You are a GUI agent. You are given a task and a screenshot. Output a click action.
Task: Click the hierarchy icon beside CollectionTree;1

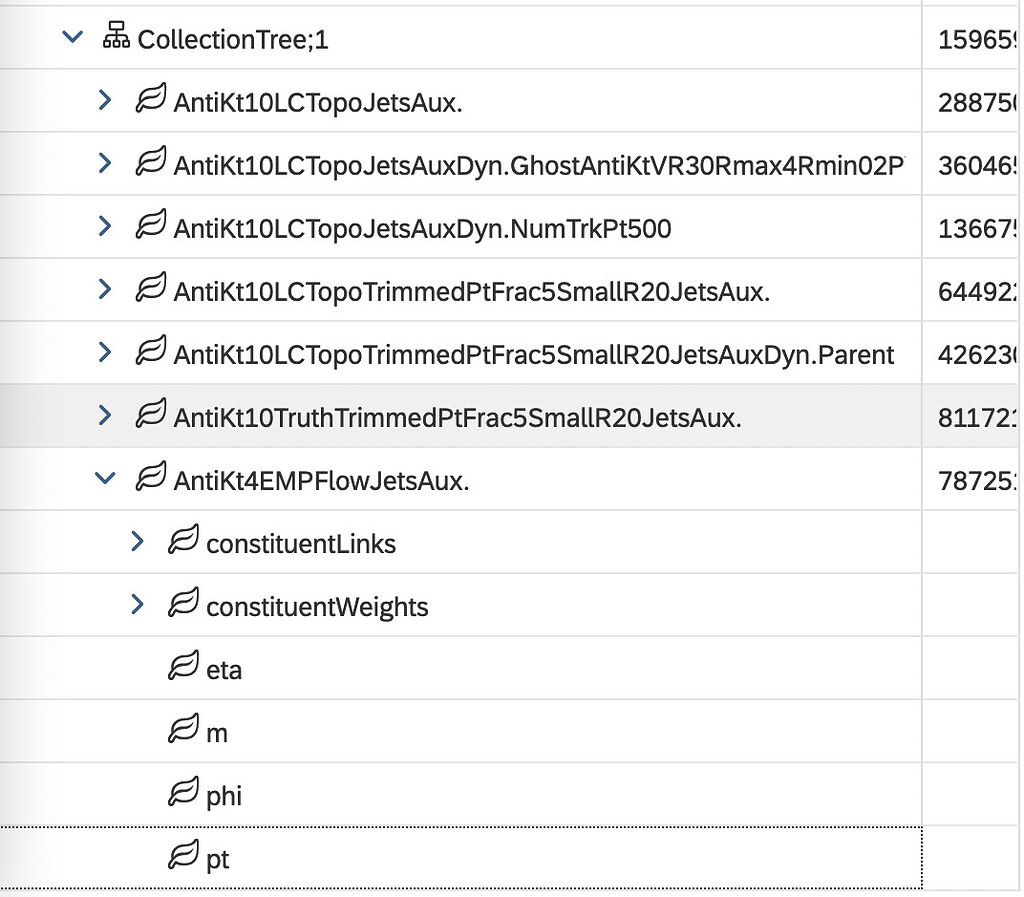(x=114, y=37)
